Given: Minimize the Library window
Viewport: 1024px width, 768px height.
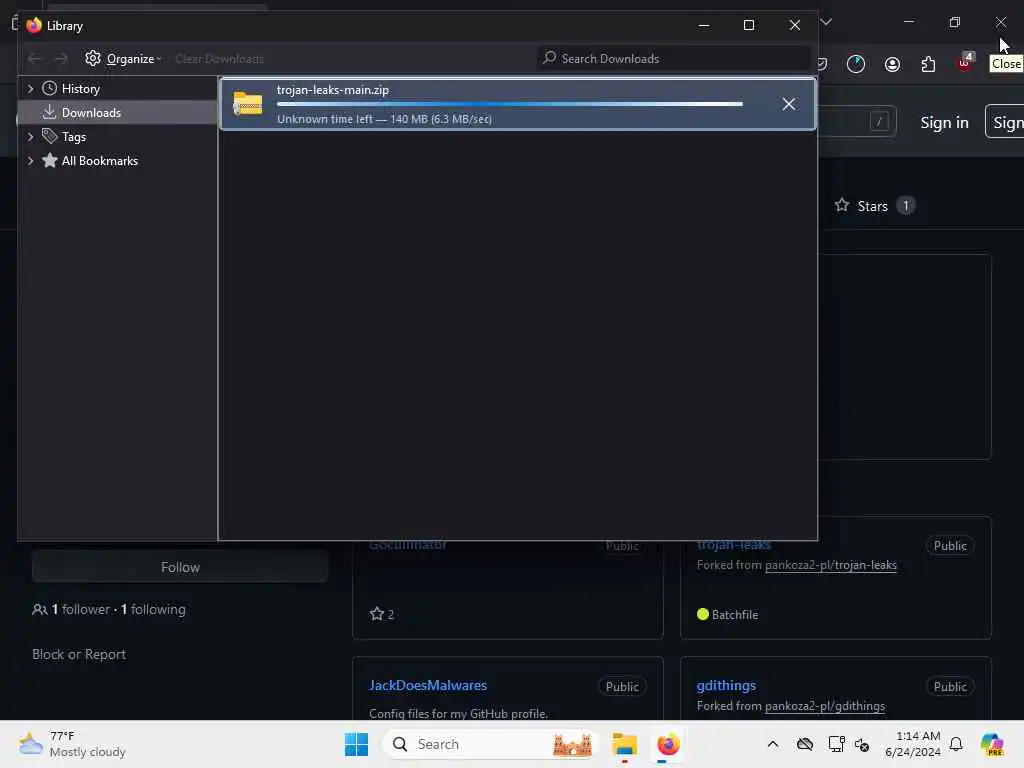Looking at the screenshot, I should click(703, 25).
